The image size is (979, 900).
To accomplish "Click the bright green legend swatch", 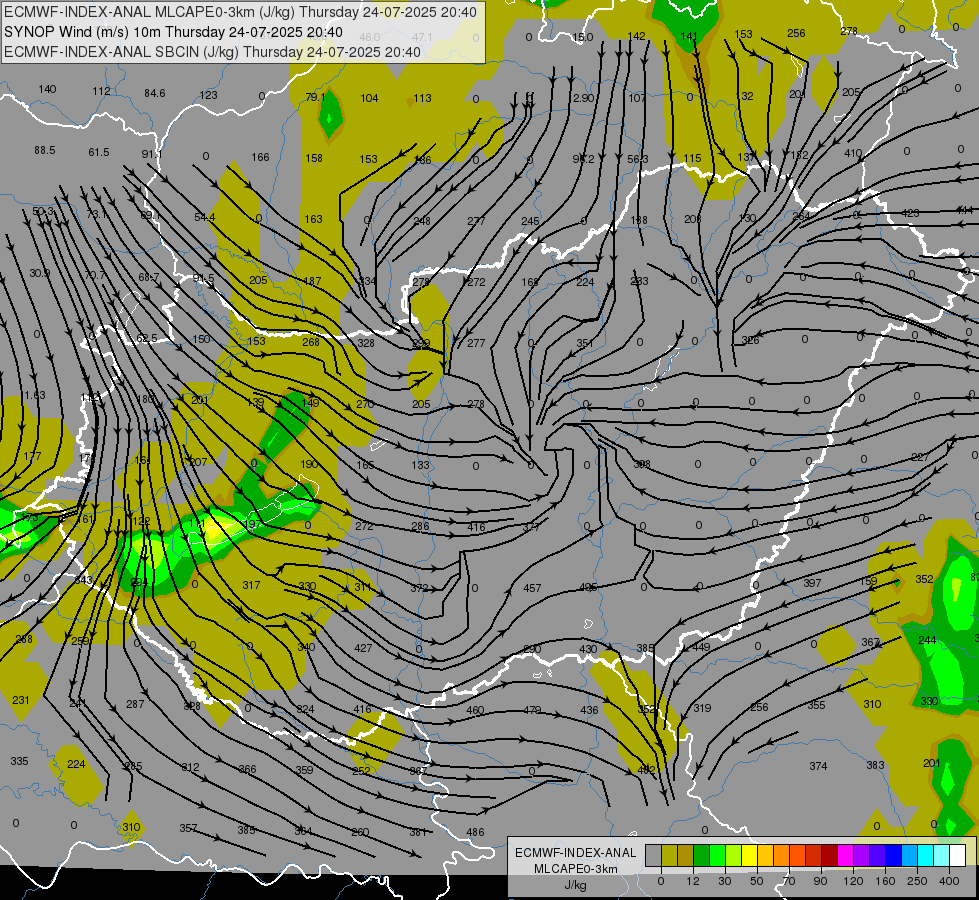I will click(717, 855).
